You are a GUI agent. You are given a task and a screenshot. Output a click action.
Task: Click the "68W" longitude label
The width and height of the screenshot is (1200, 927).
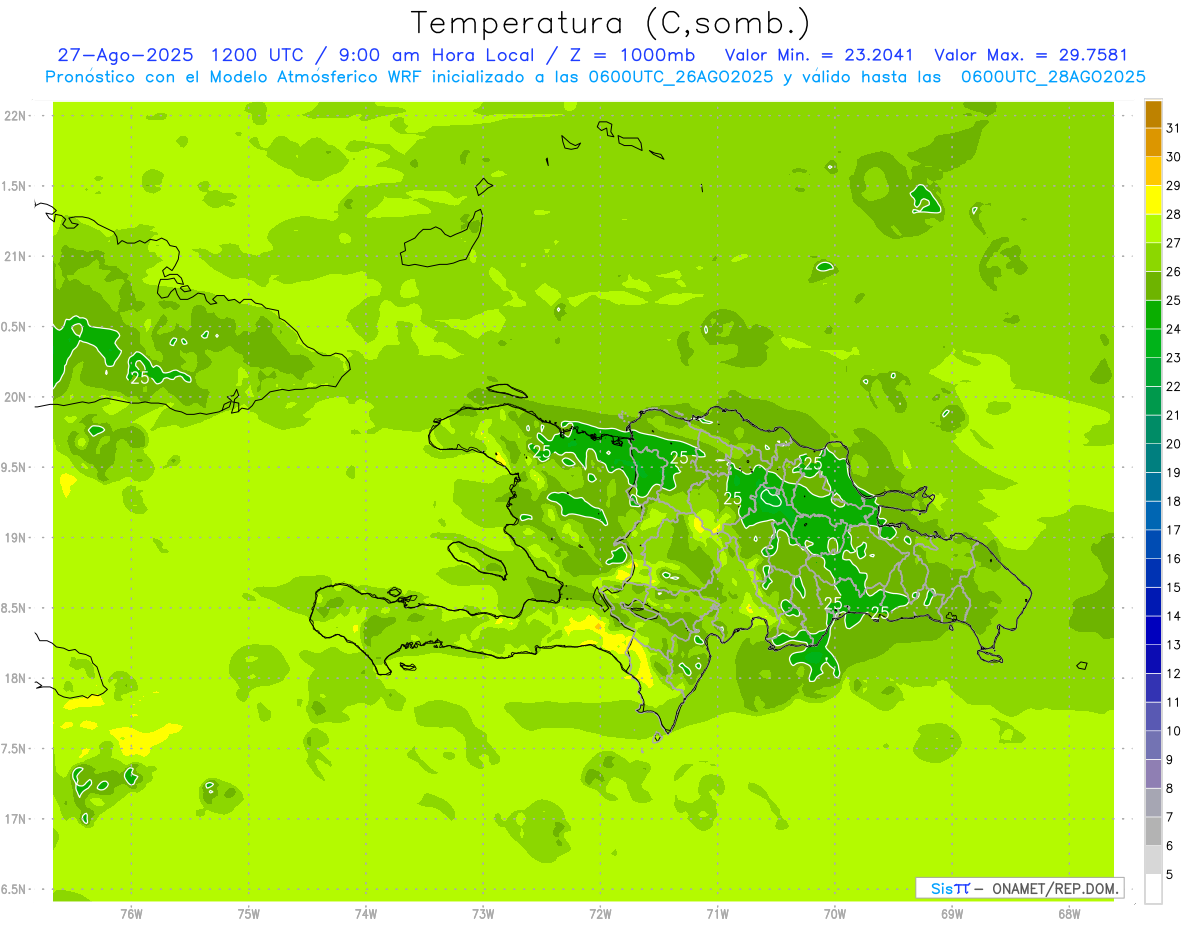pyautogui.click(x=1069, y=914)
